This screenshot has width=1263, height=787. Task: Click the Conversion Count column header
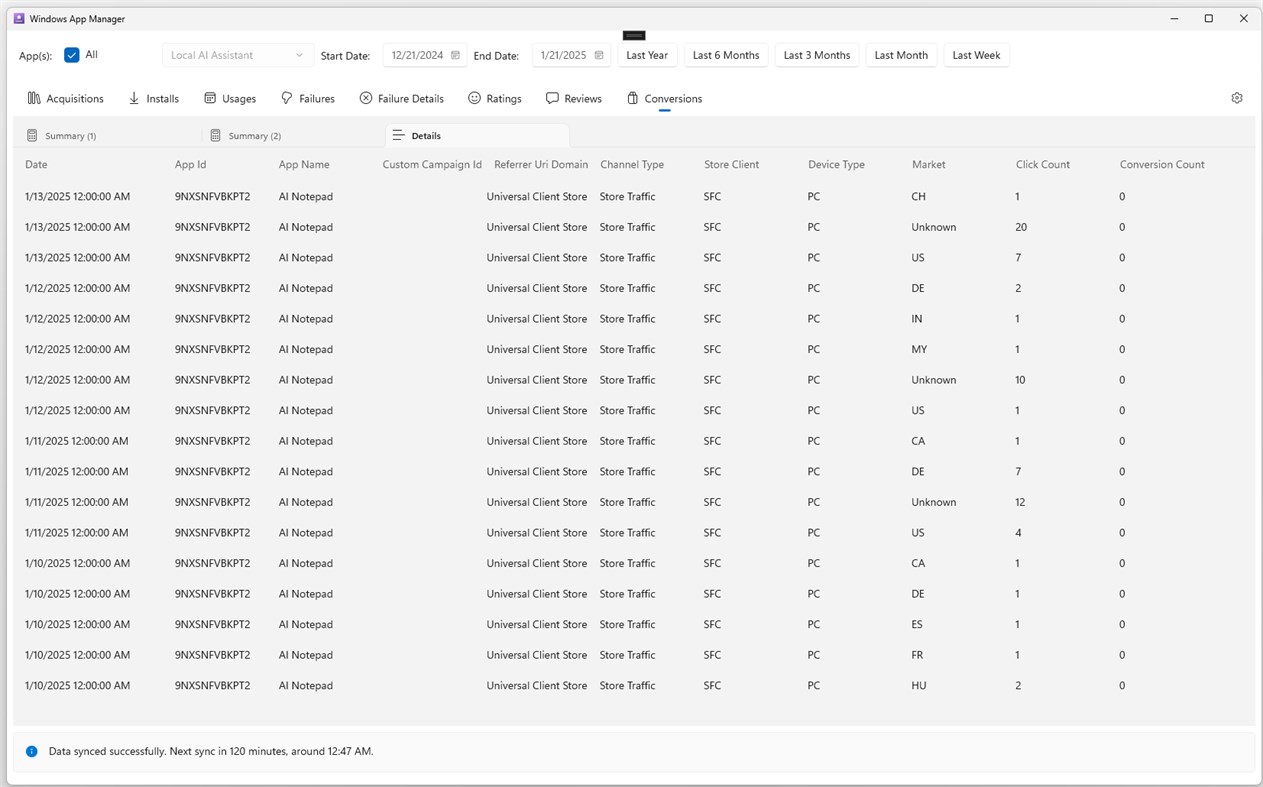pos(1162,164)
